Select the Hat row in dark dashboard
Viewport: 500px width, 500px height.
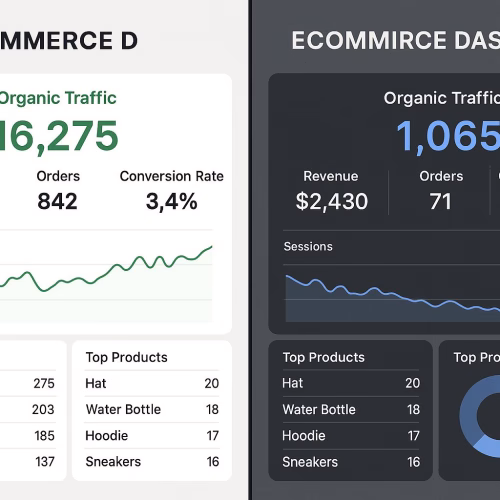click(351, 383)
